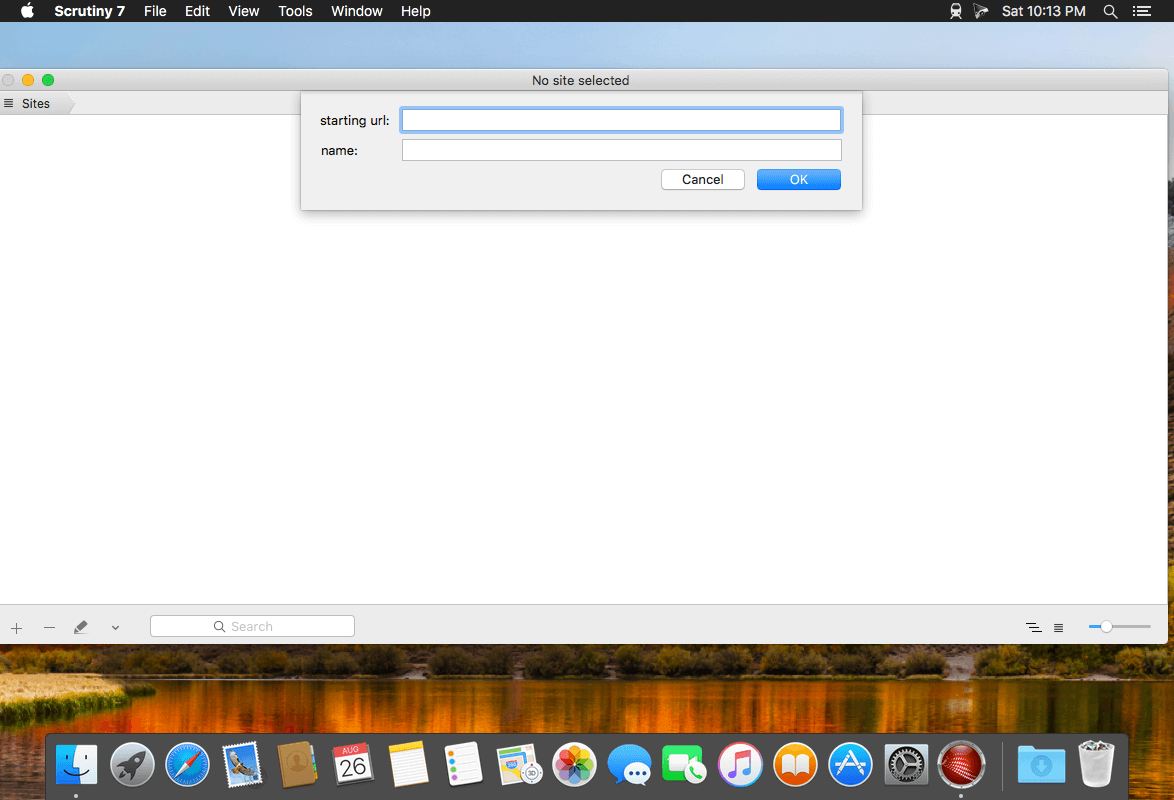Launch Safari from the Dock
Viewport: 1174px width, 800px height.
187,764
